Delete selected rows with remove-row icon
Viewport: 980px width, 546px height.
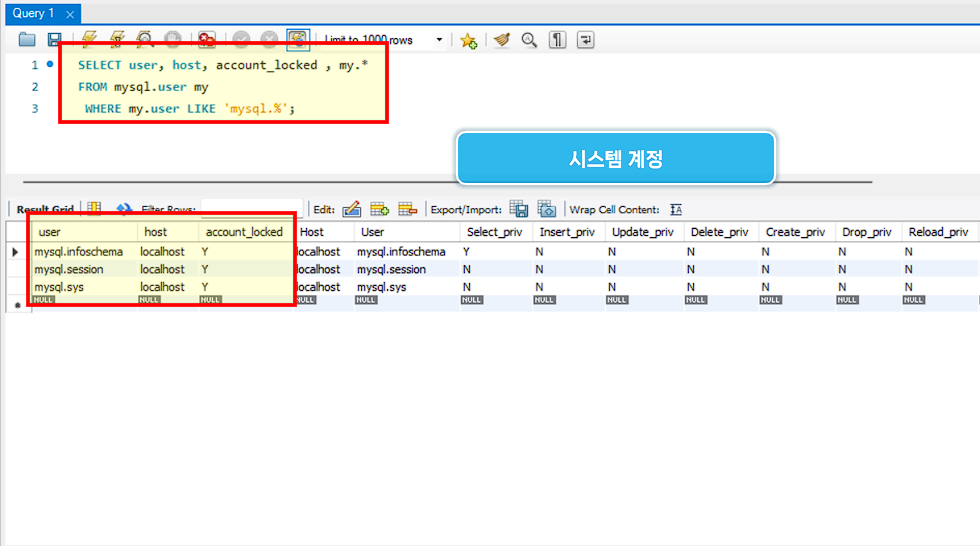click(408, 209)
